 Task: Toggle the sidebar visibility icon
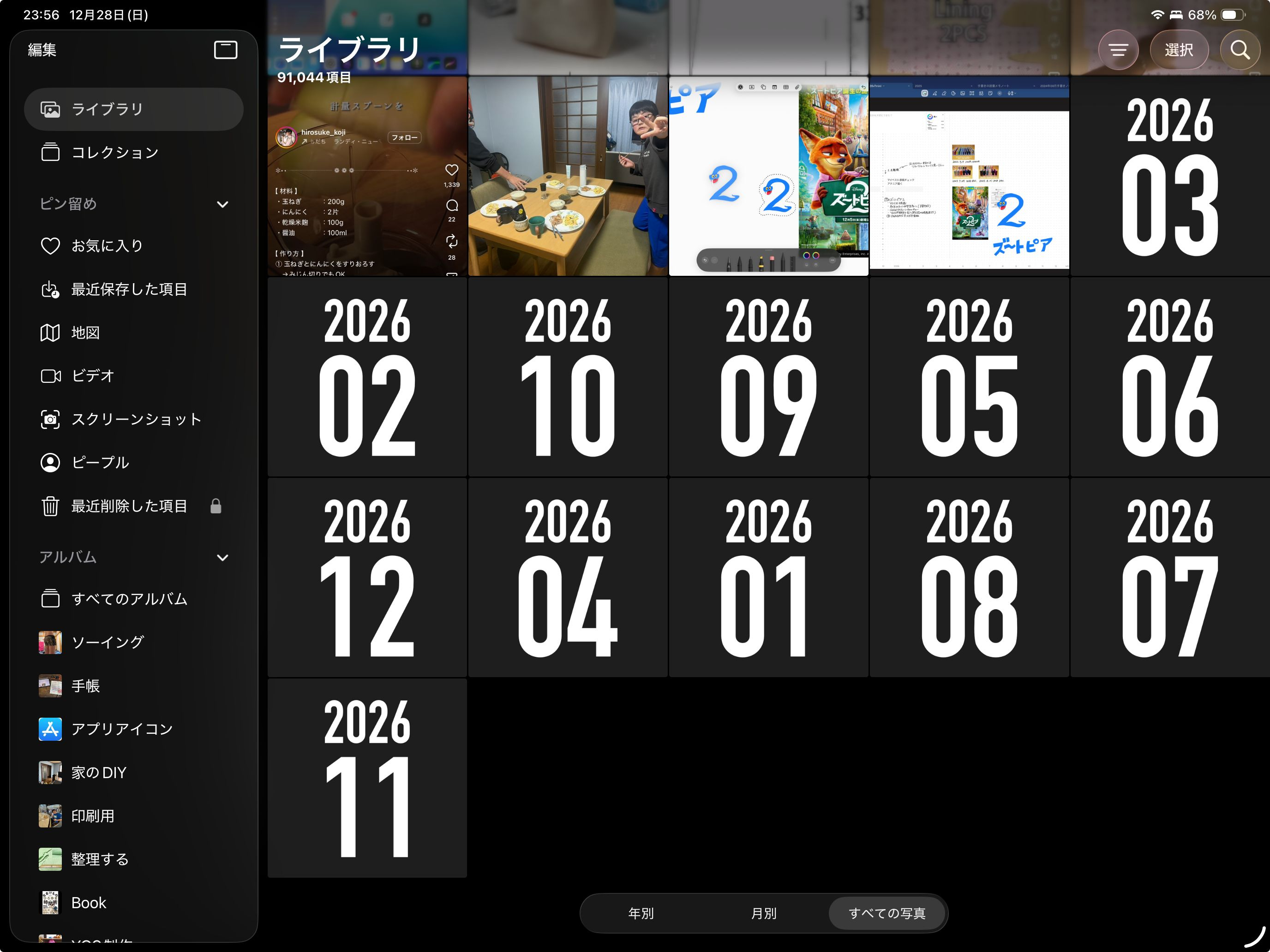[x=225, y=50]
